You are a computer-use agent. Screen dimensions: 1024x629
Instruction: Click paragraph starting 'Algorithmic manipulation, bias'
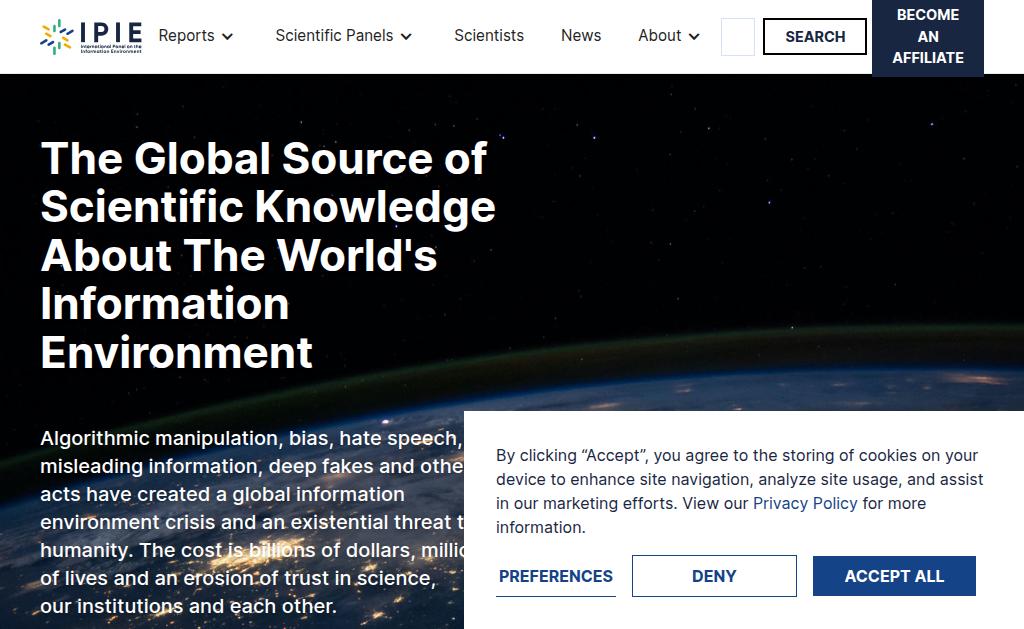[x=251, y=522]
